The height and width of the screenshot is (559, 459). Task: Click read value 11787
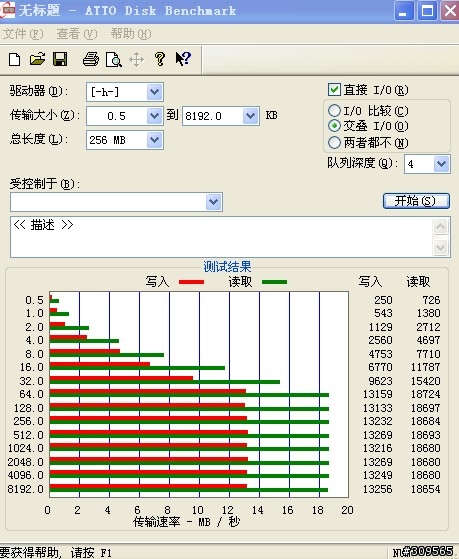click(425, 367)
